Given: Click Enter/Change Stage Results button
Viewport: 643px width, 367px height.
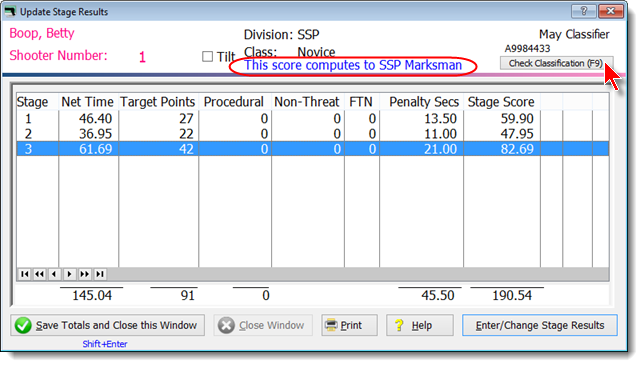Looking at the screenshot, I should [x=540, y=325].
